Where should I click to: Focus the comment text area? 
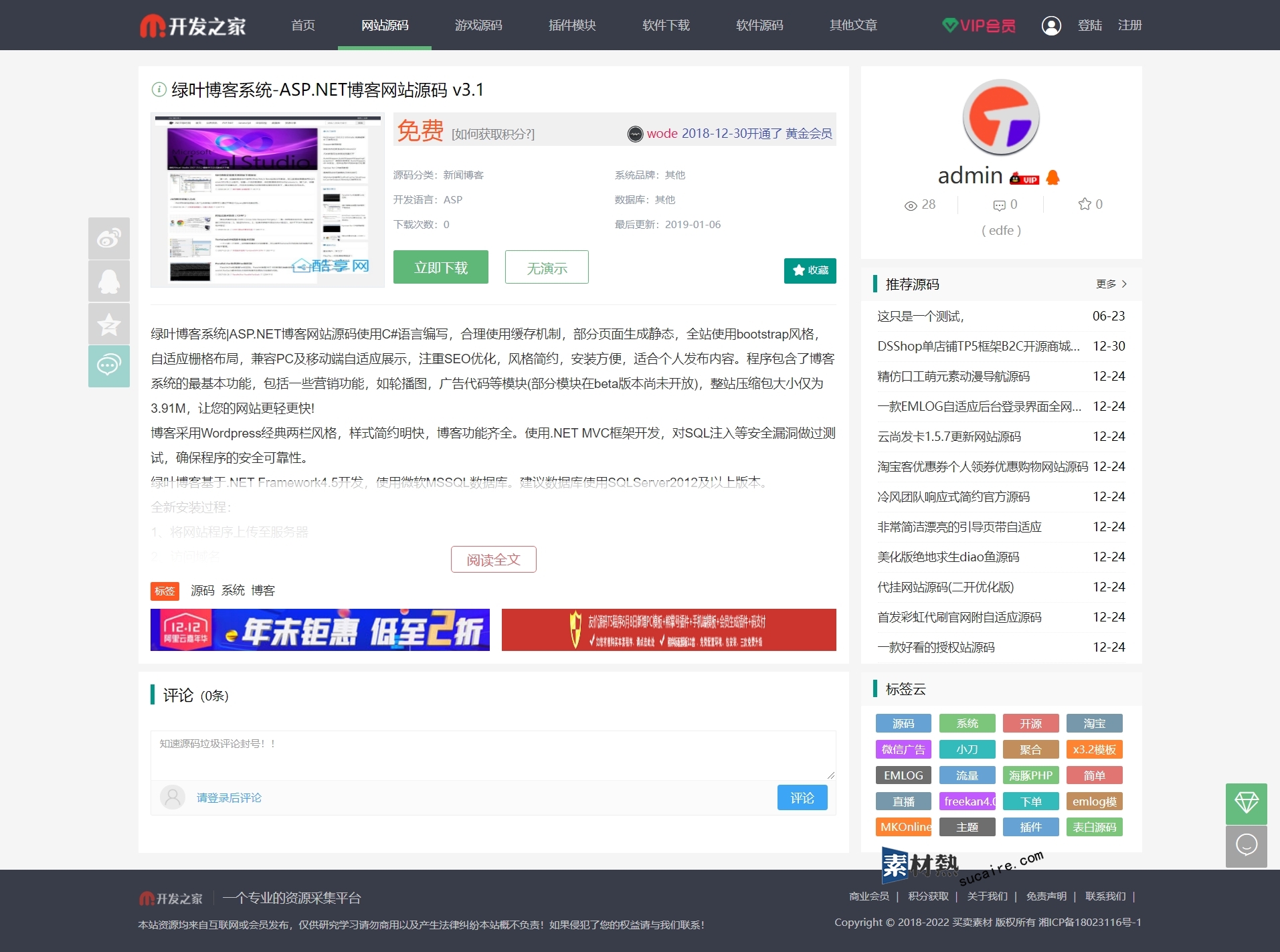coord(493,755)
